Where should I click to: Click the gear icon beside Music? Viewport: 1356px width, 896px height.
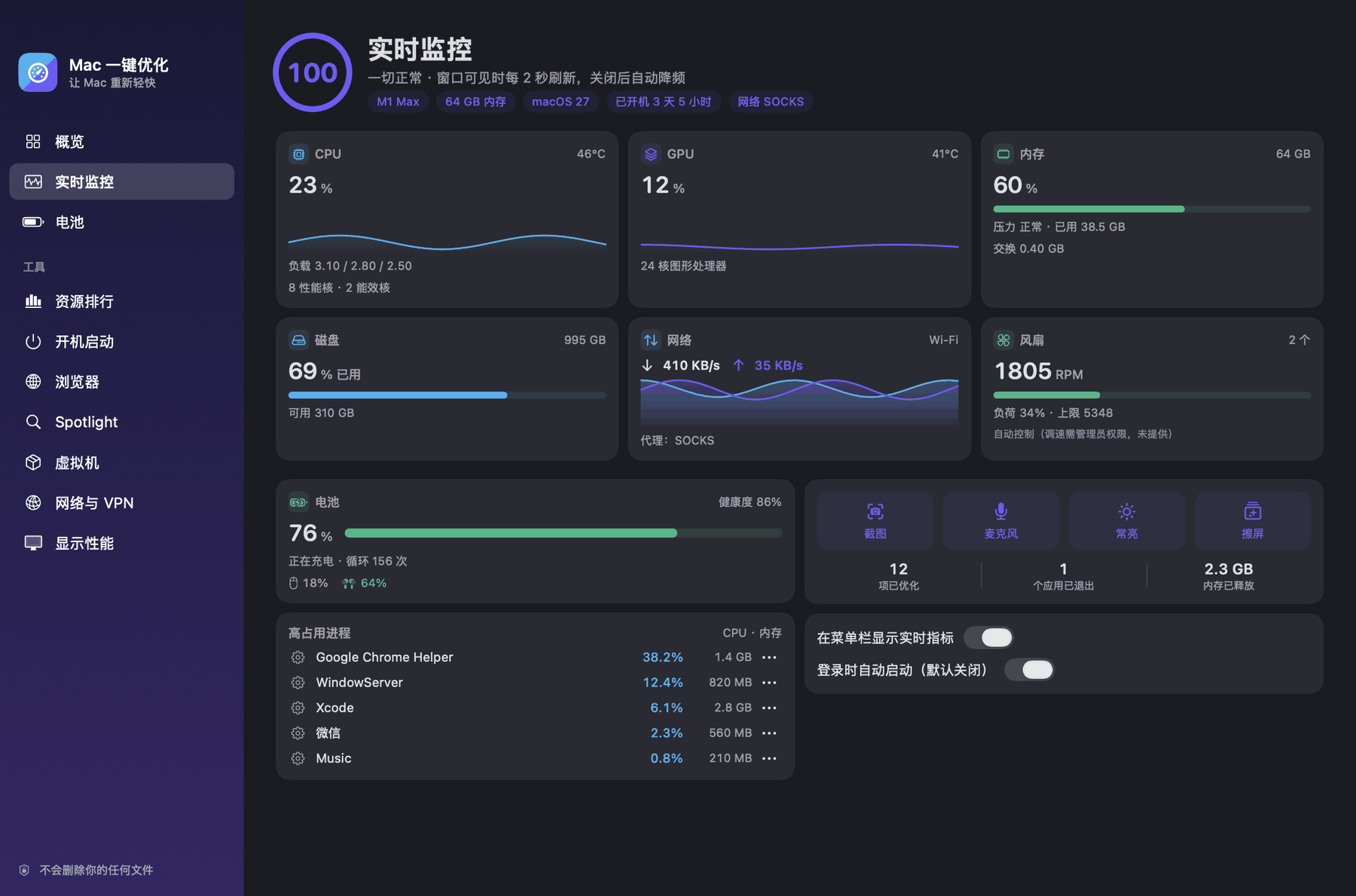tap(298, 759)
